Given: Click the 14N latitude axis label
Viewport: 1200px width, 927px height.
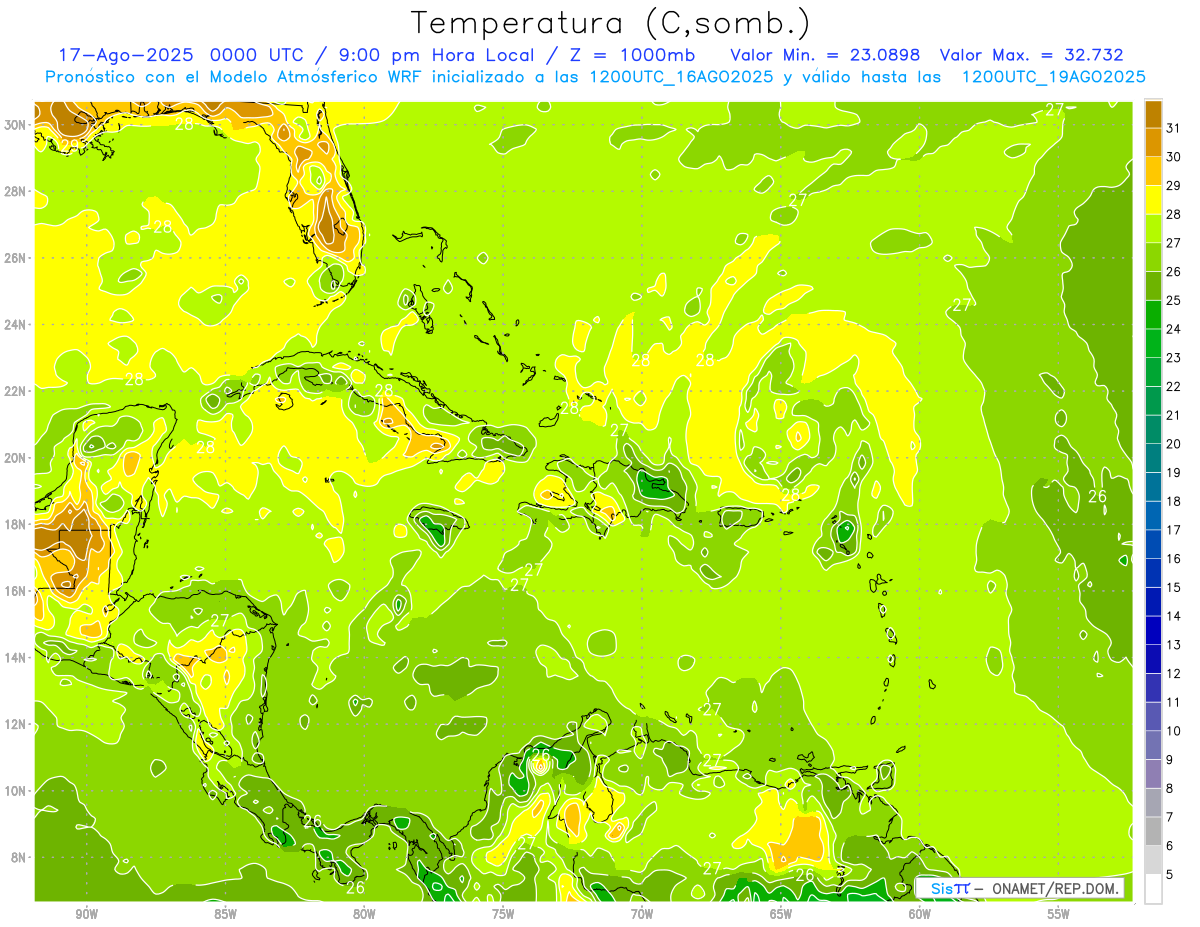Looking at the screenshot, I should point(15,658).
